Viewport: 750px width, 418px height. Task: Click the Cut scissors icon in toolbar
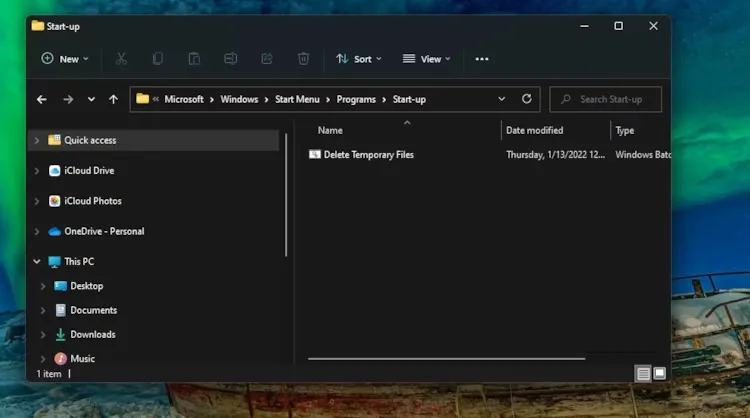tap(121, 59)
